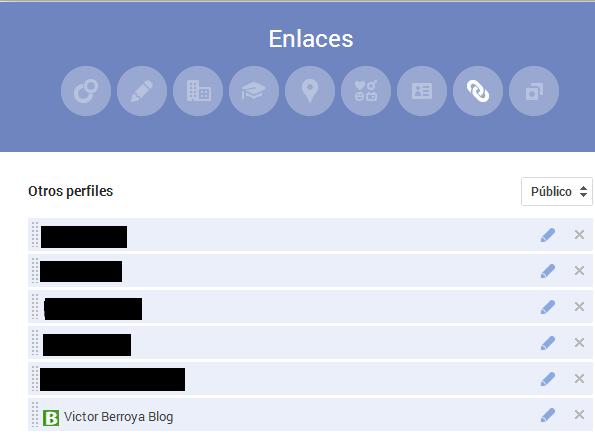The width and height of the screenshot is (595, 435).
Task: Delete the first redacted profile entry
Action: tap(579, 235)
